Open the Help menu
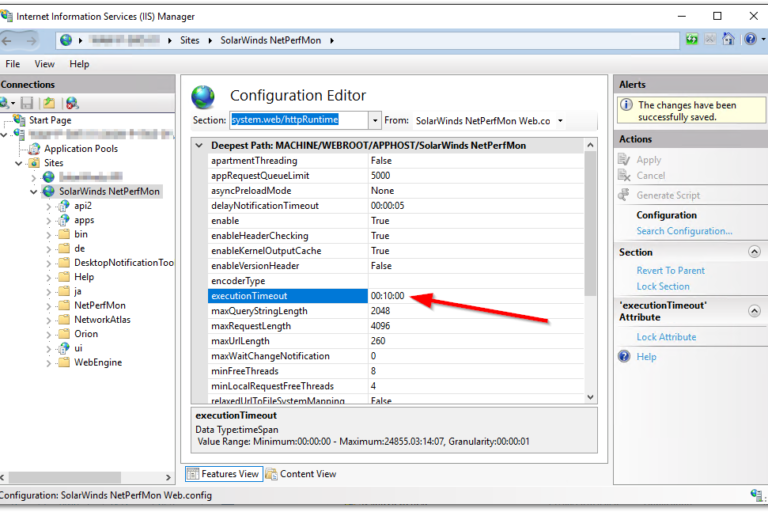 [79, 64]
